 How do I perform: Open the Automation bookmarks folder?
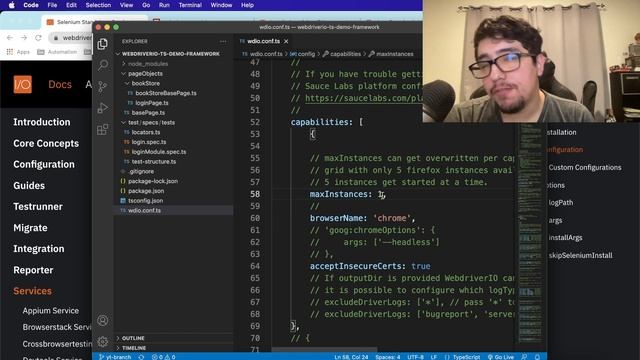coord(57,52)
